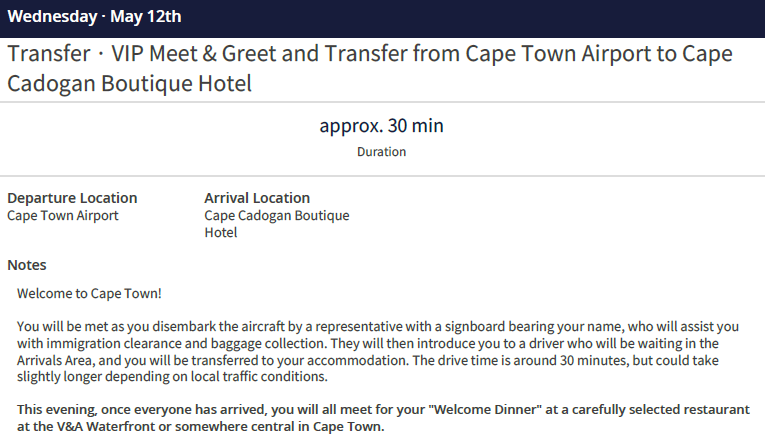Click the bold Welcome Dinner paragraph
Viewport: 765px width, 447px height.
(380, 418)
